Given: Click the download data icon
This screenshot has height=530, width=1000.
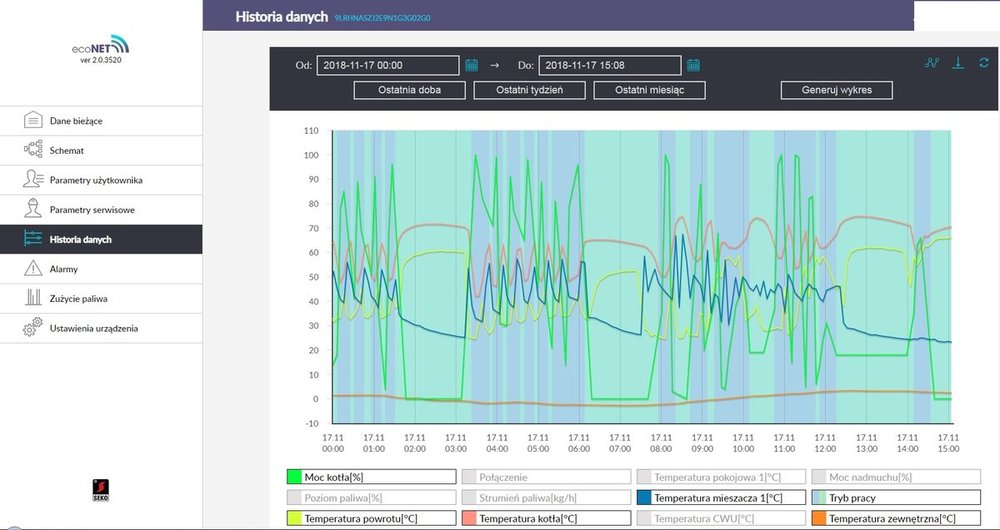Looking at the screenshot, I should [x=958, y=64].
